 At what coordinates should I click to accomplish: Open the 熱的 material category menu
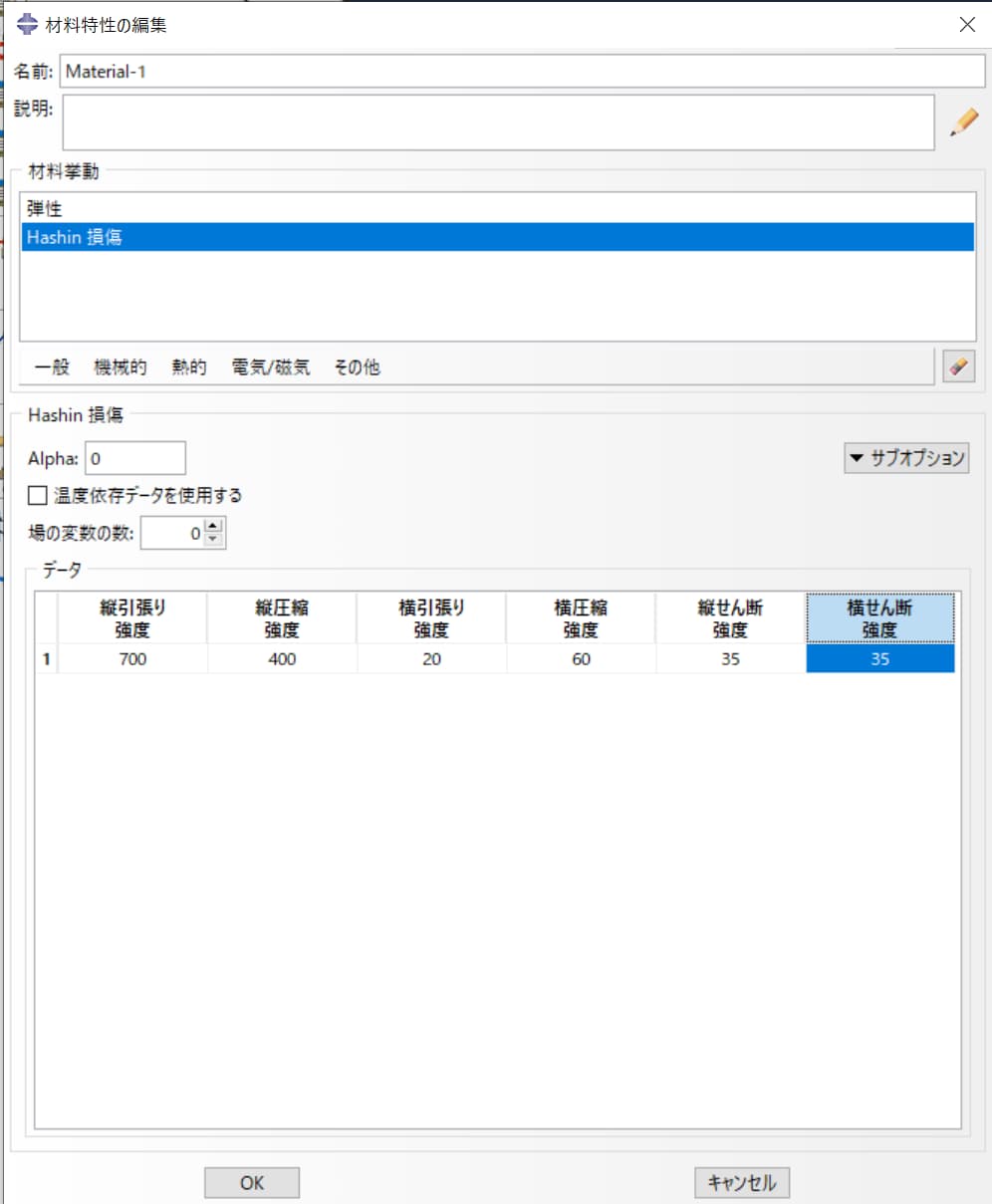pyautogui.click(x=188, y=366)
